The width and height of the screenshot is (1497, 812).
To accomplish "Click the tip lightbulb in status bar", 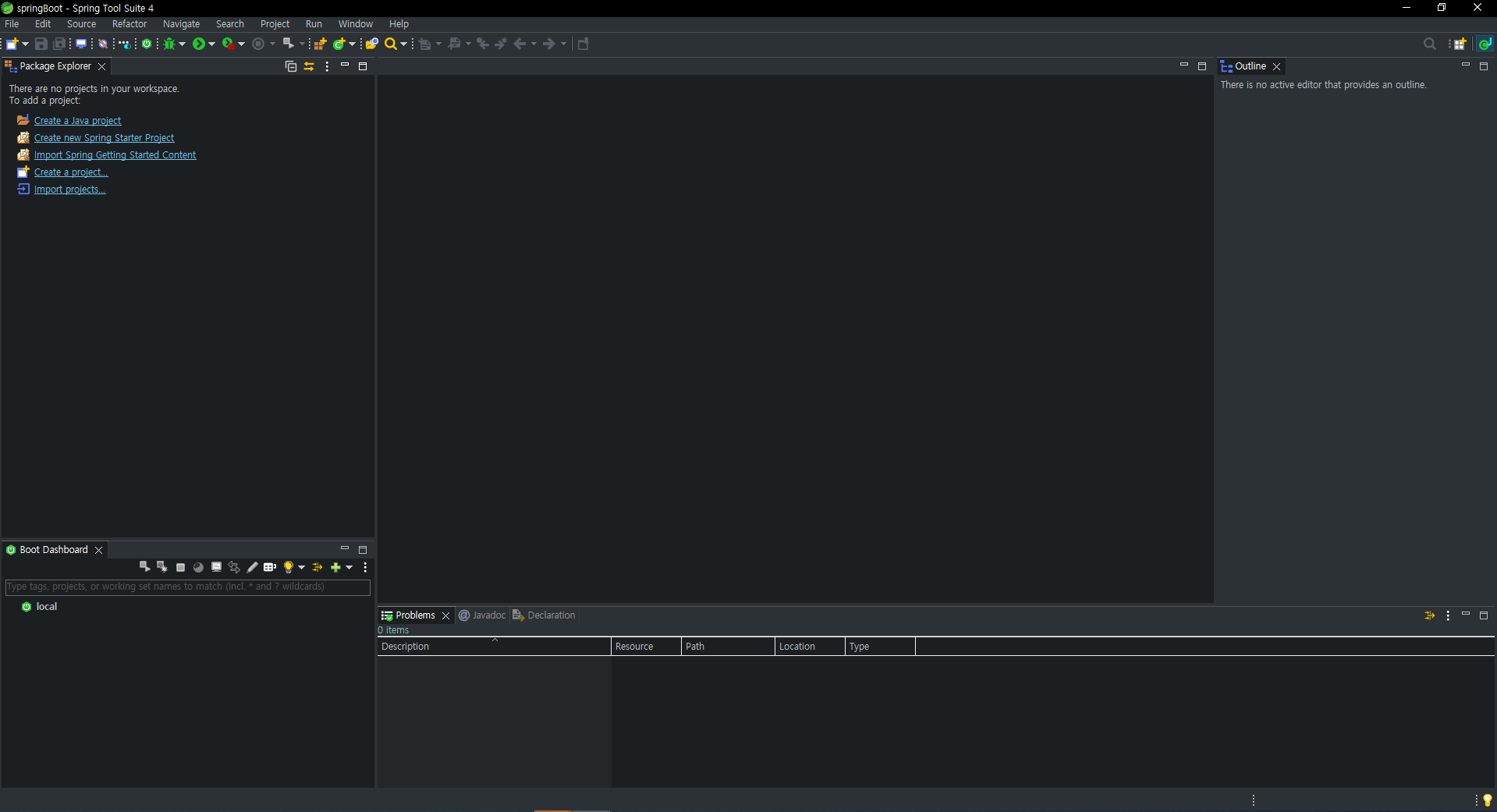I will click(x=1487, y=800).
